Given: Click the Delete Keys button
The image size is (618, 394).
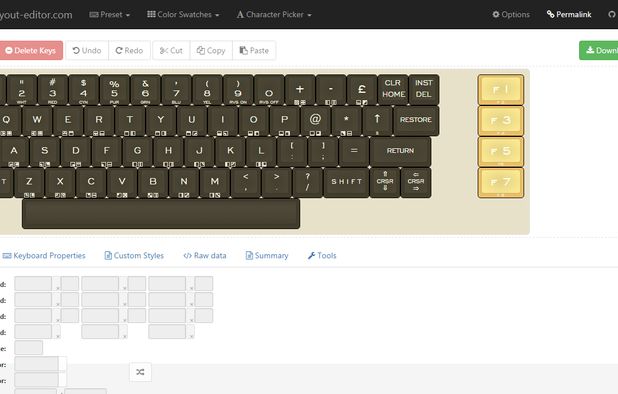Looking at the screenshot, I should (31, 50).
